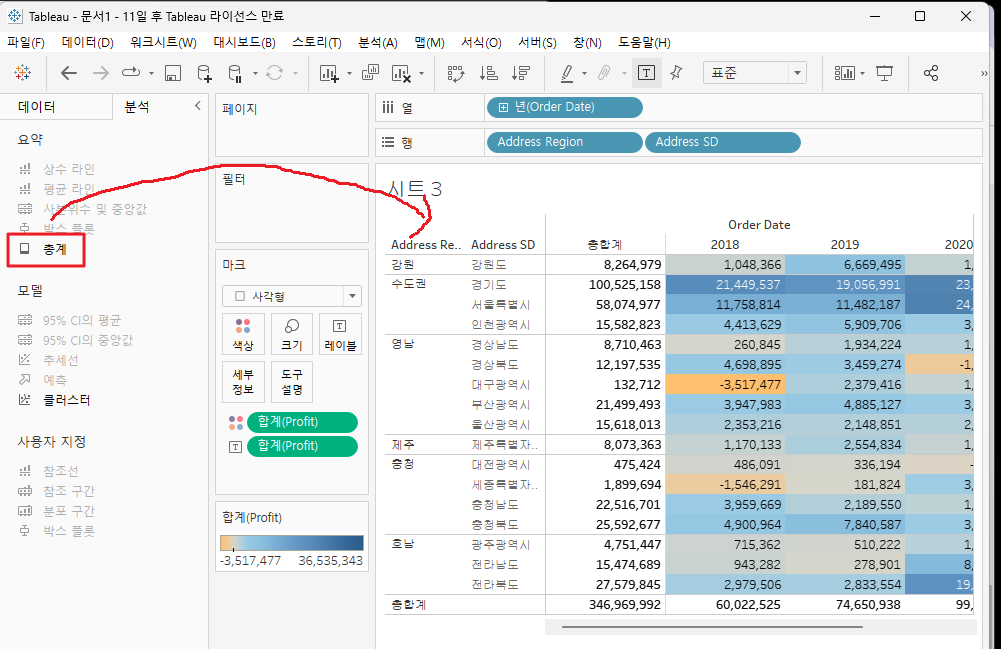Open the 색상 color mark card
Image resolution: width=1001 pixels, height=649 pixels.
243,334
